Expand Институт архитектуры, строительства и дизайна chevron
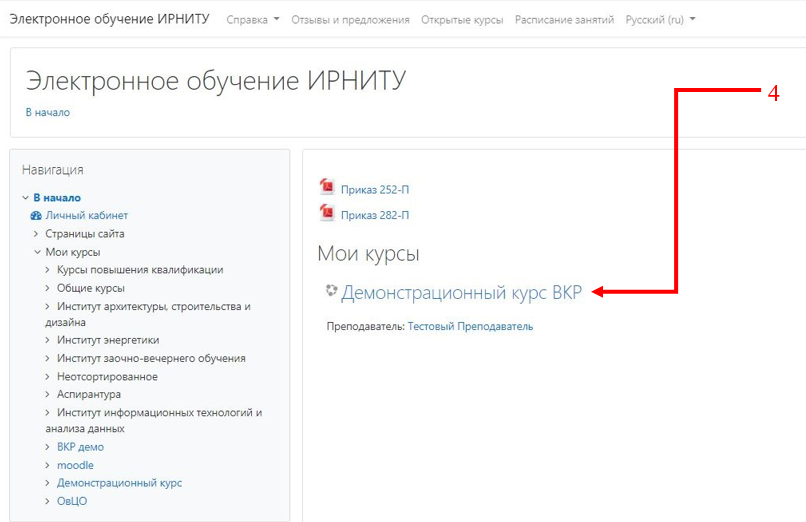The height and width of the screenshot is (522, 806). [x=47, y=307]
